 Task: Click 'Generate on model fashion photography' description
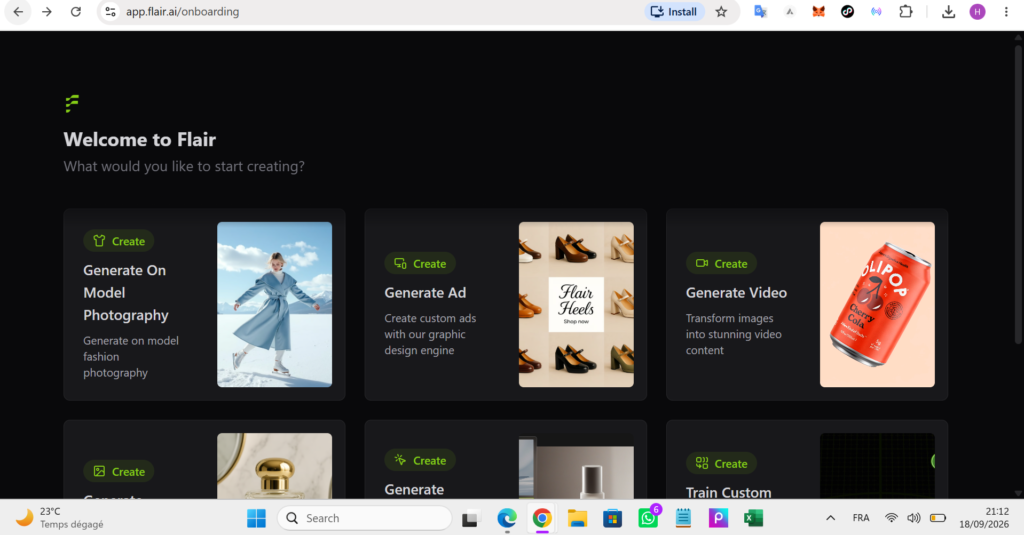tap(131, 357)
